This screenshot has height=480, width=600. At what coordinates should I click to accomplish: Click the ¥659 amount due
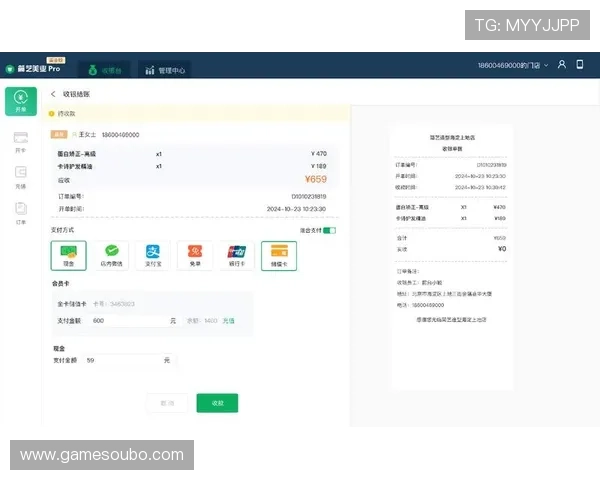[x=316, y=179]
